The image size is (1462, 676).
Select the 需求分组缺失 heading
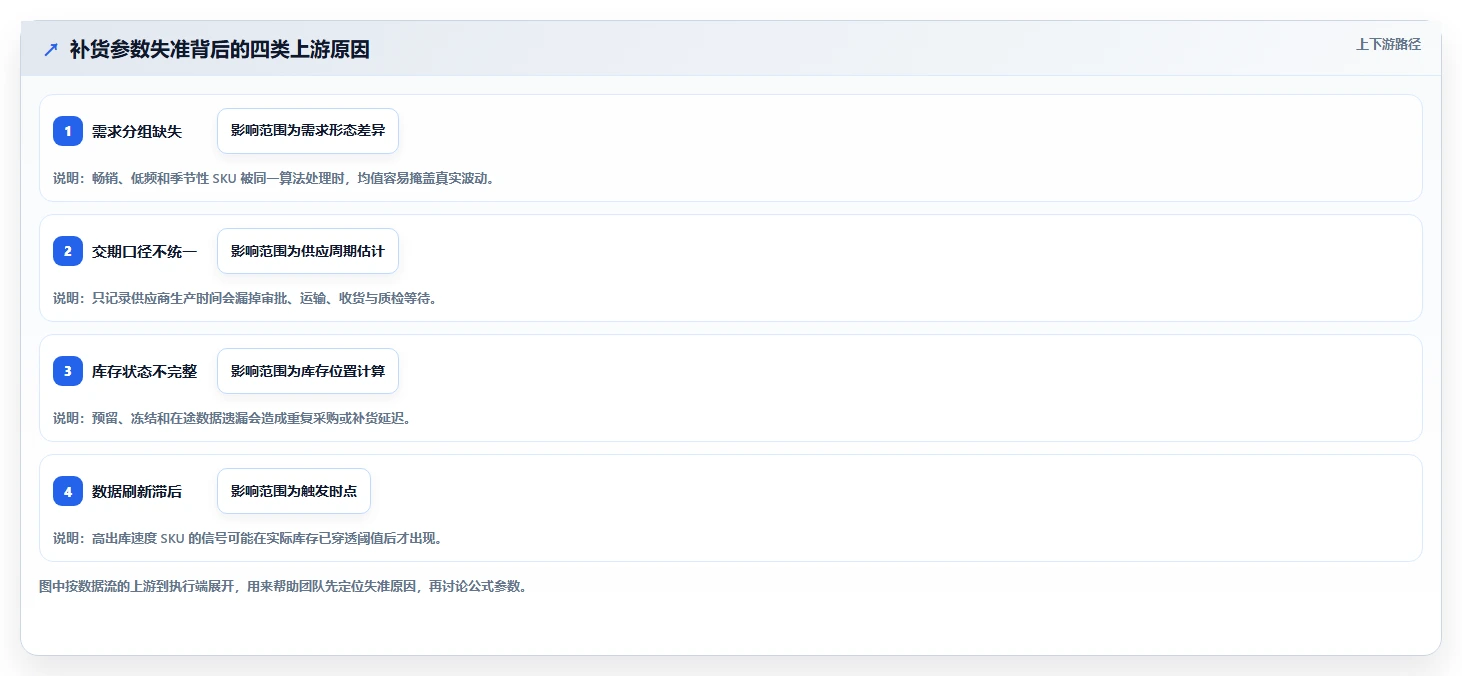[137, 131]
